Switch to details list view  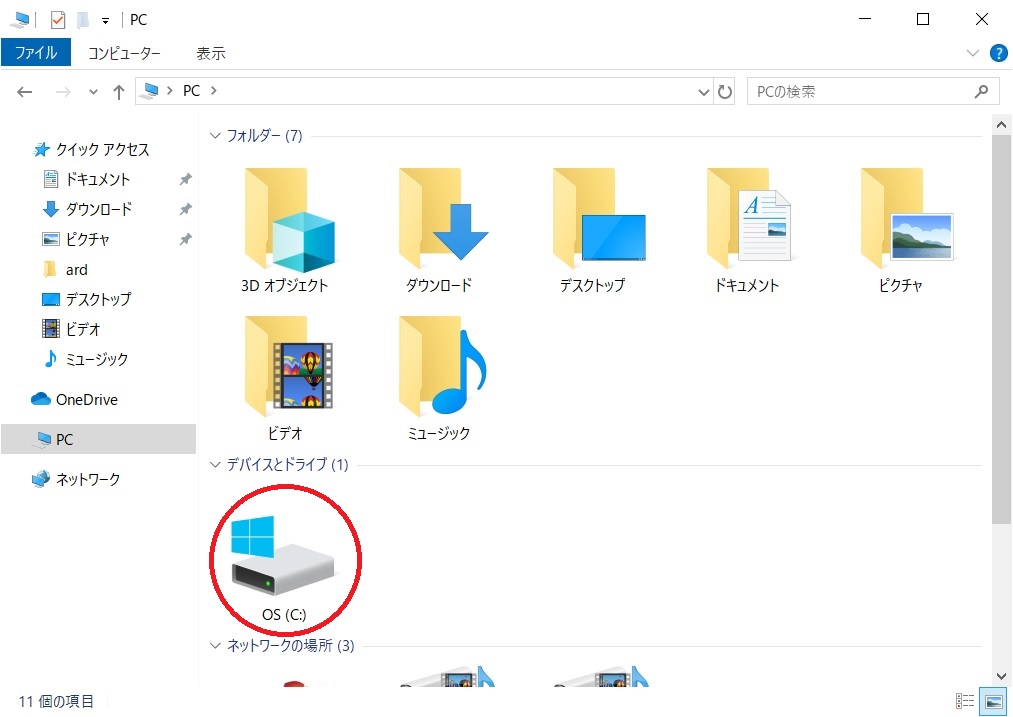click(965, 701)
